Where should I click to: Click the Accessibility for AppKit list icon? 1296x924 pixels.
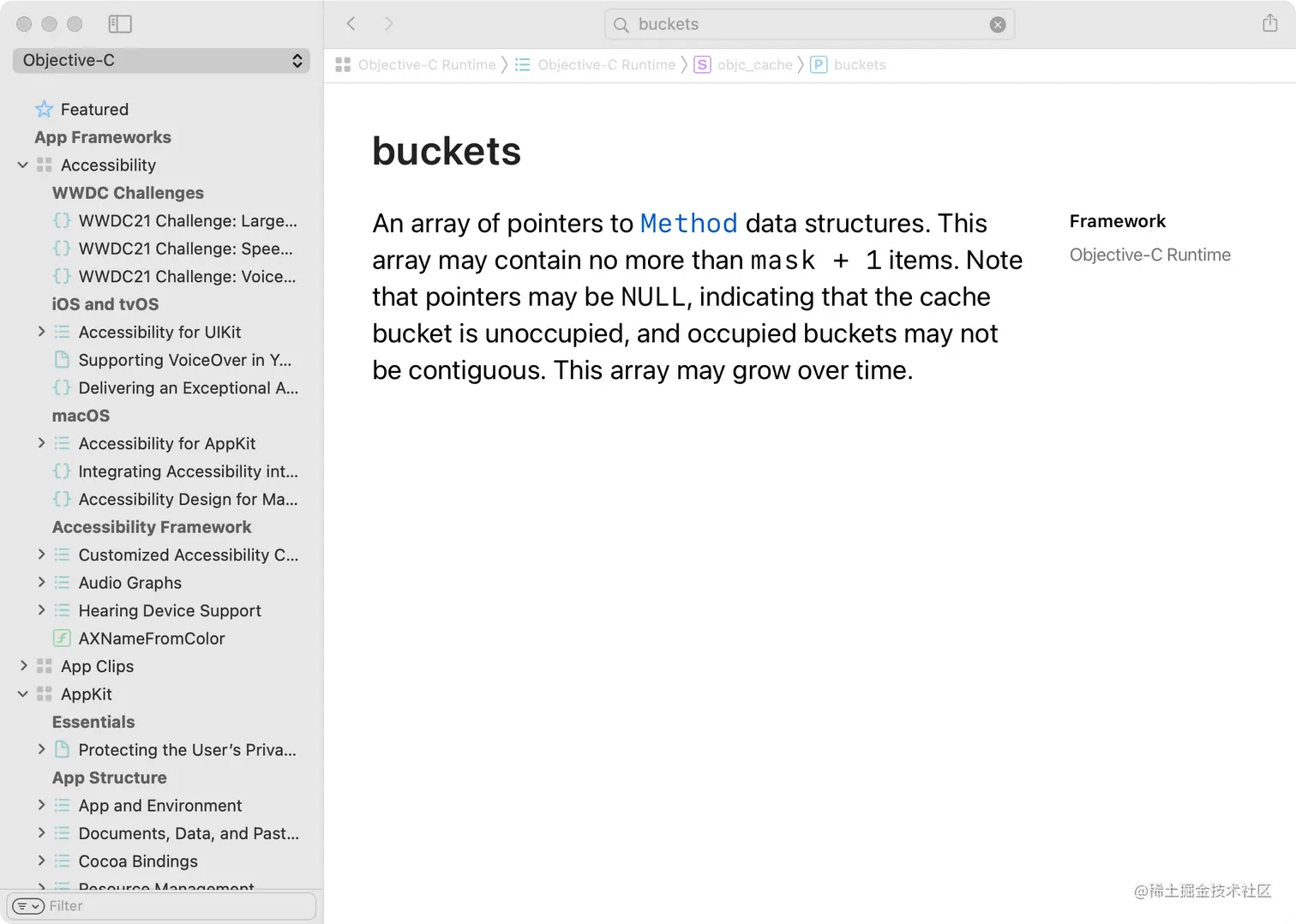point(62,443)
